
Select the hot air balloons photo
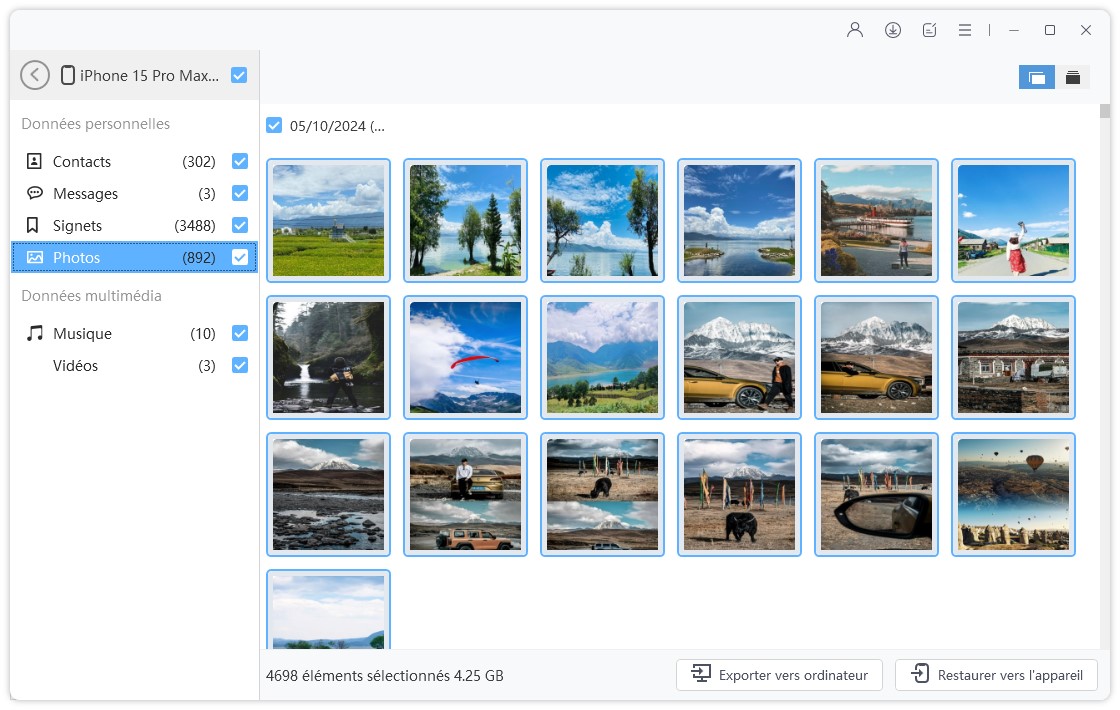tap(1014, 494)
